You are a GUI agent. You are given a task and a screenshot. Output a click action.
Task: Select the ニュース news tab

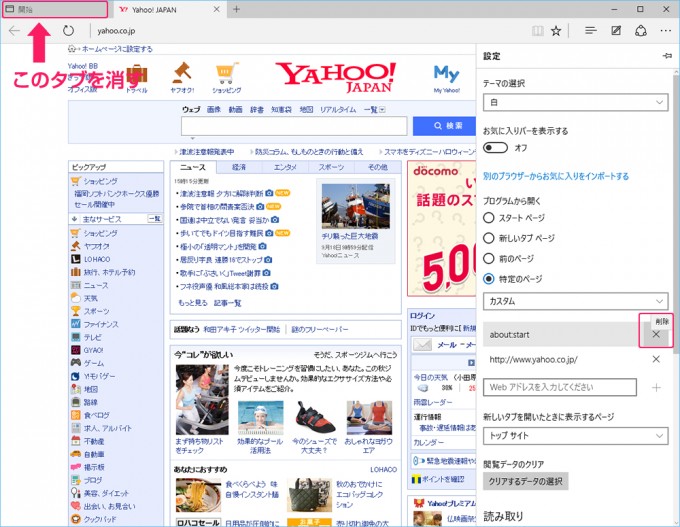193,167
